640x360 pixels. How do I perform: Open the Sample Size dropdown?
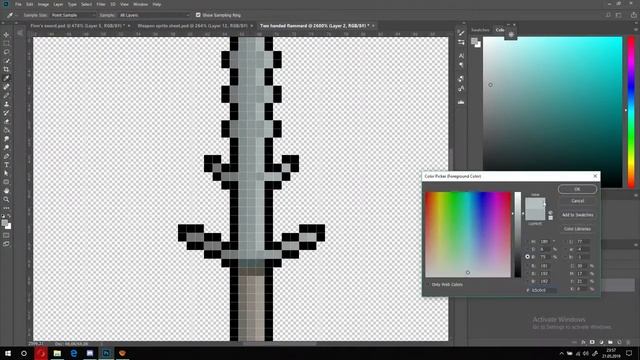click(x=73, y=15)
